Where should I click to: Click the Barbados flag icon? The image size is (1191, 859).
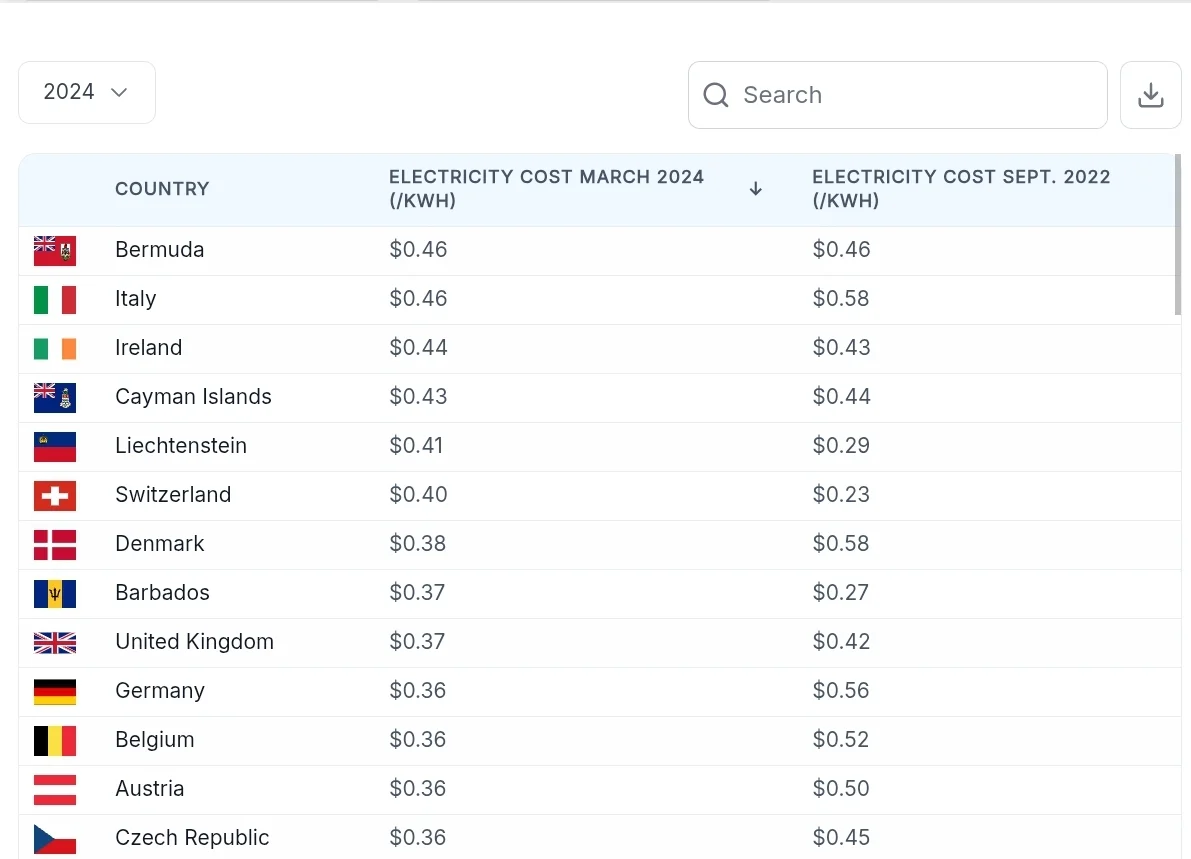coord(55,593)
